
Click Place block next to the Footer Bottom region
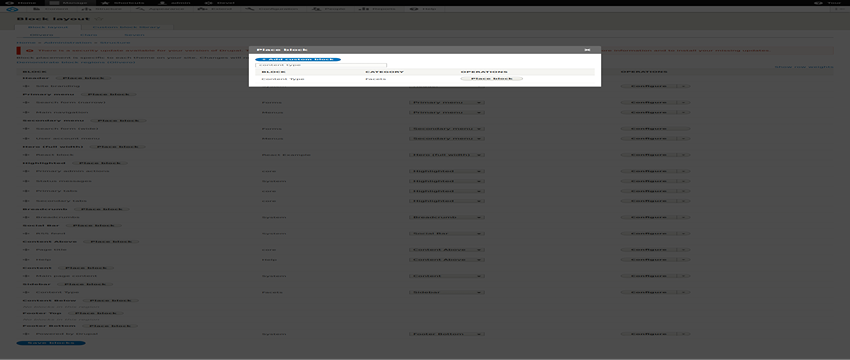pos(110,326)
